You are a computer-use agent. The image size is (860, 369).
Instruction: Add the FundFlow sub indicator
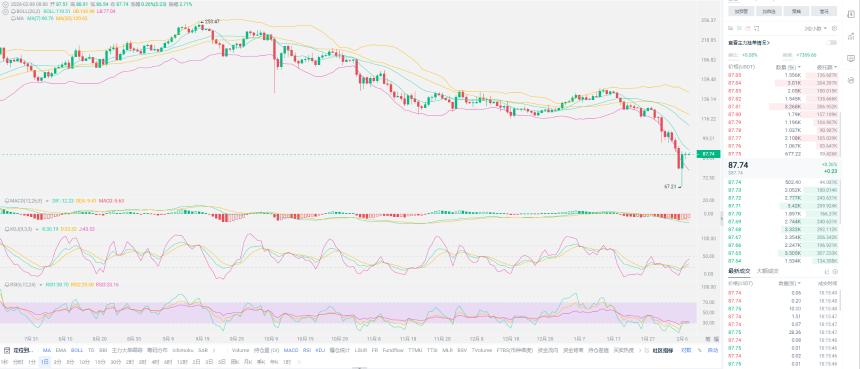(393, 350)
